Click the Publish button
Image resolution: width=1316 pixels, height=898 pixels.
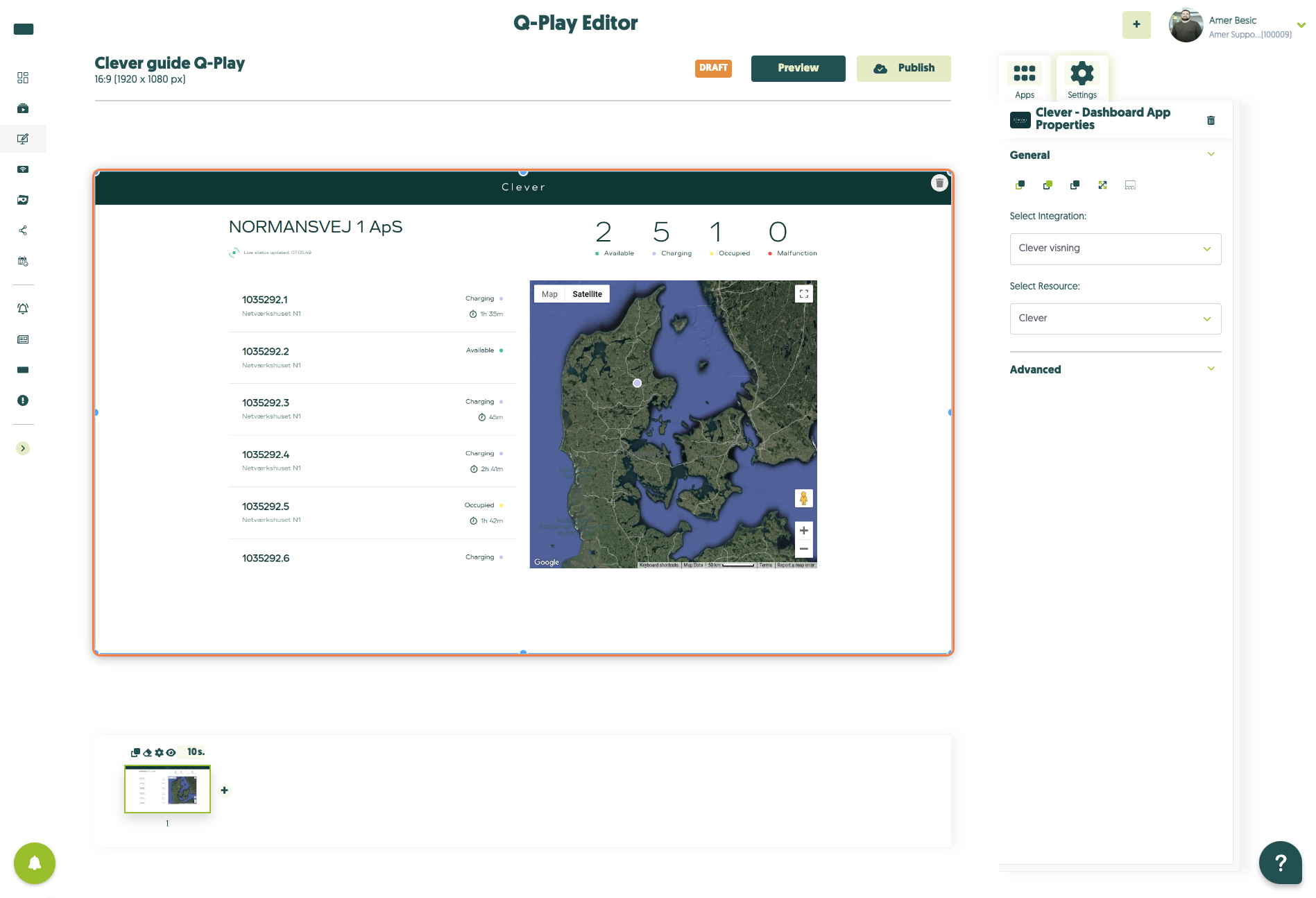click(x=903, y=68)
